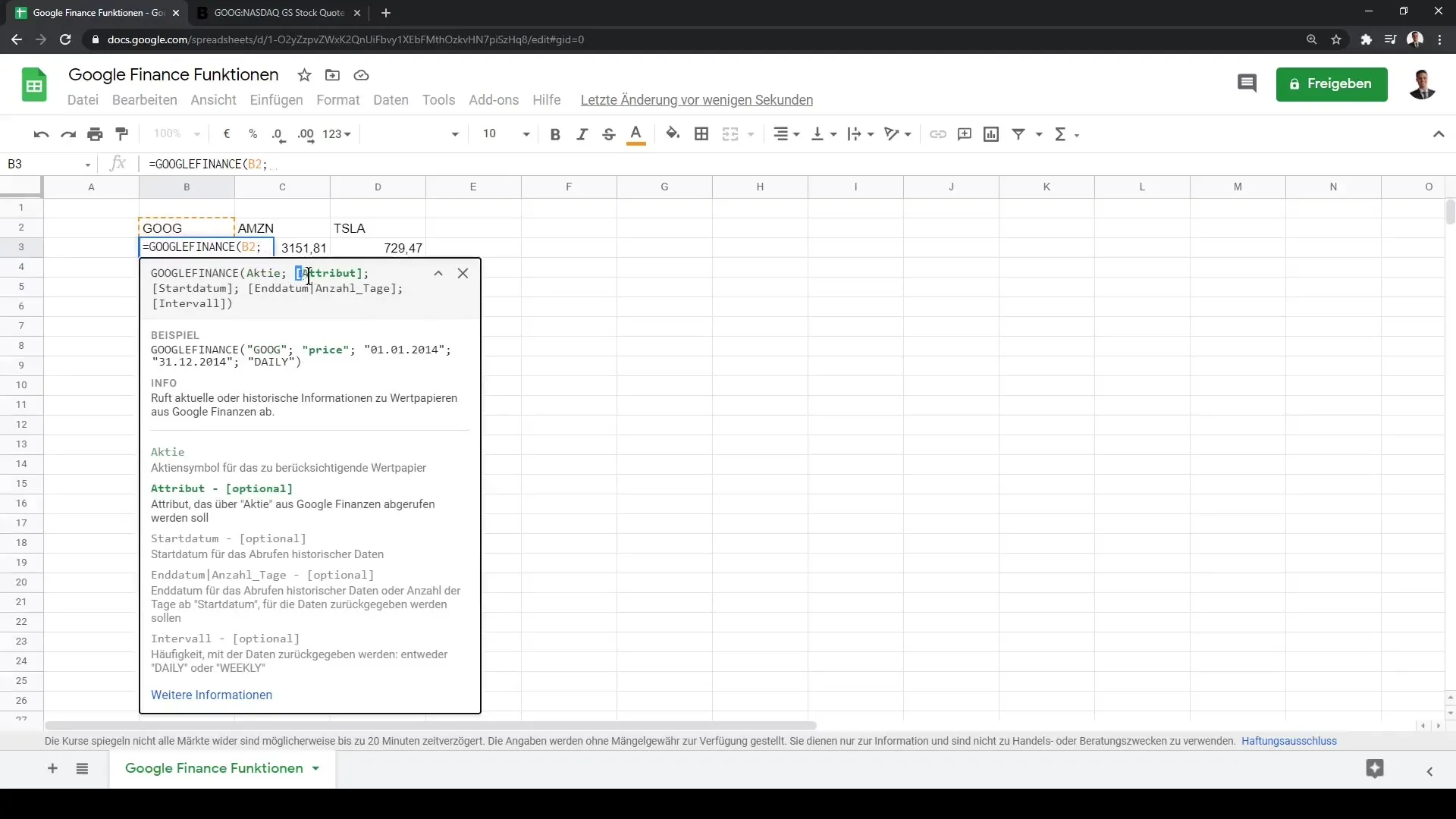Open text wrapping dropdown
1456x819 pixels.
pos(861,134)
